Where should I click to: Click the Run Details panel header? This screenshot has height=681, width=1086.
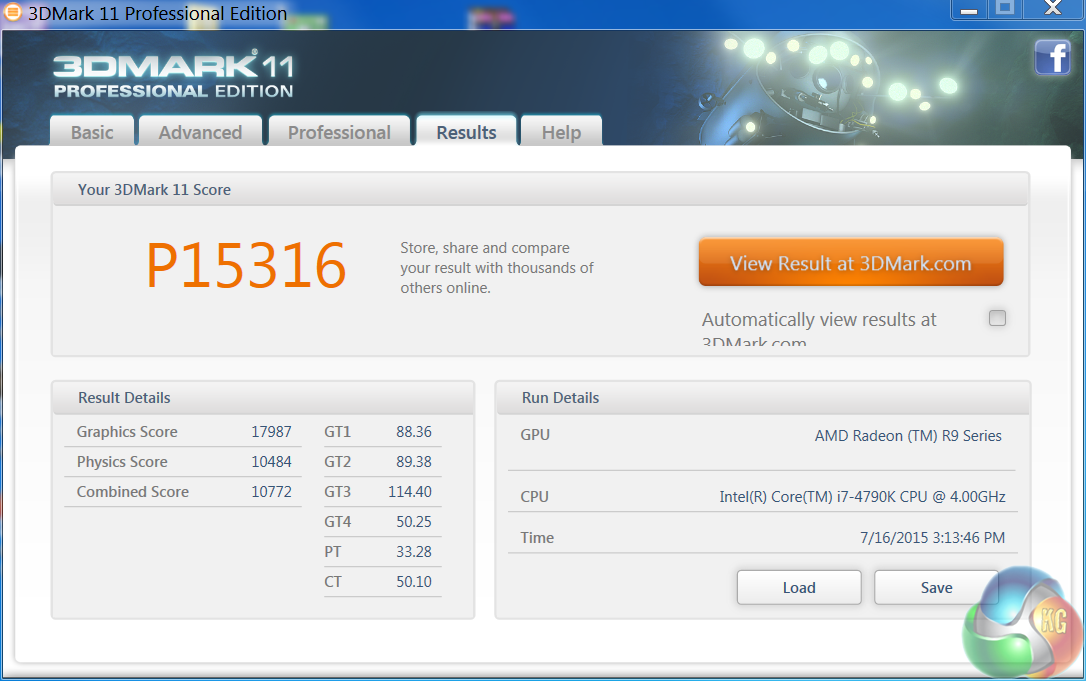point(763,398)
